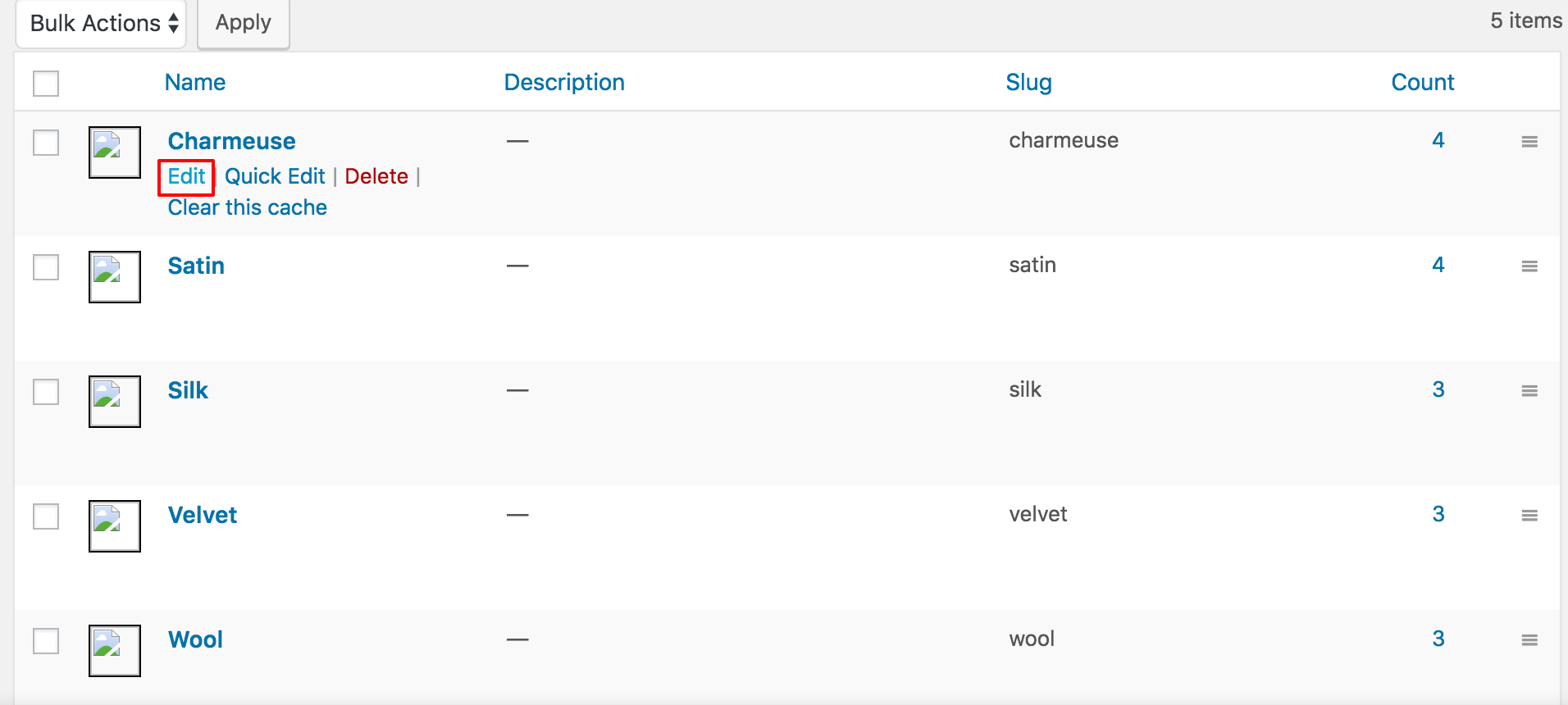Delete the Charmeuse term
The width and height of the screenshot is (1568, 705).
376,176
